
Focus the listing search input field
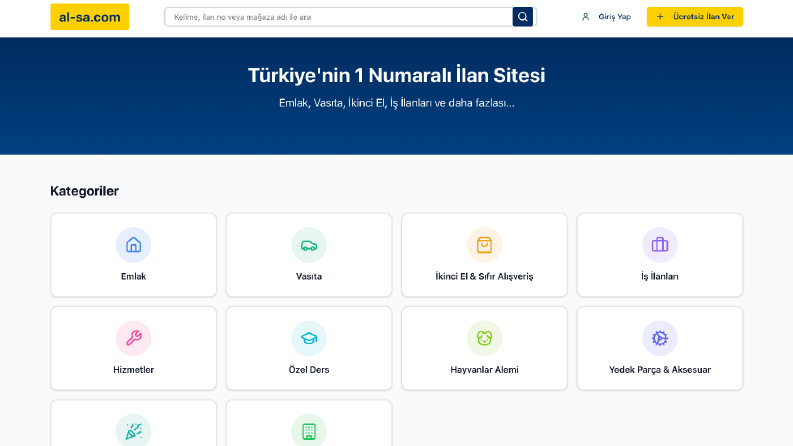[x=338, y=17]
